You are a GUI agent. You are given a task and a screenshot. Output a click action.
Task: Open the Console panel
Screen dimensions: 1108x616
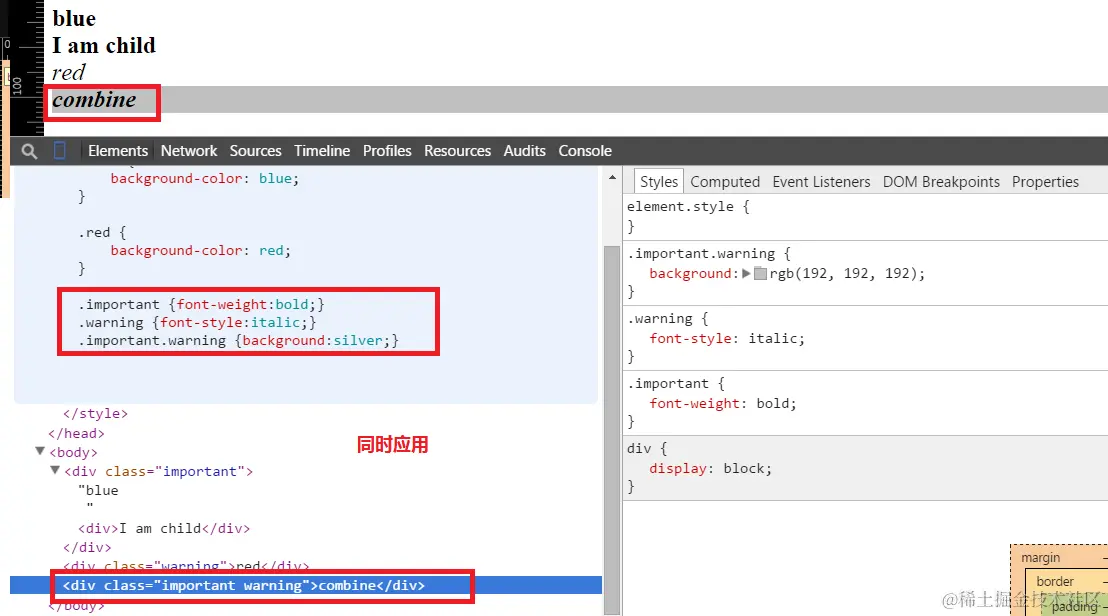click(x=585, y=150)
